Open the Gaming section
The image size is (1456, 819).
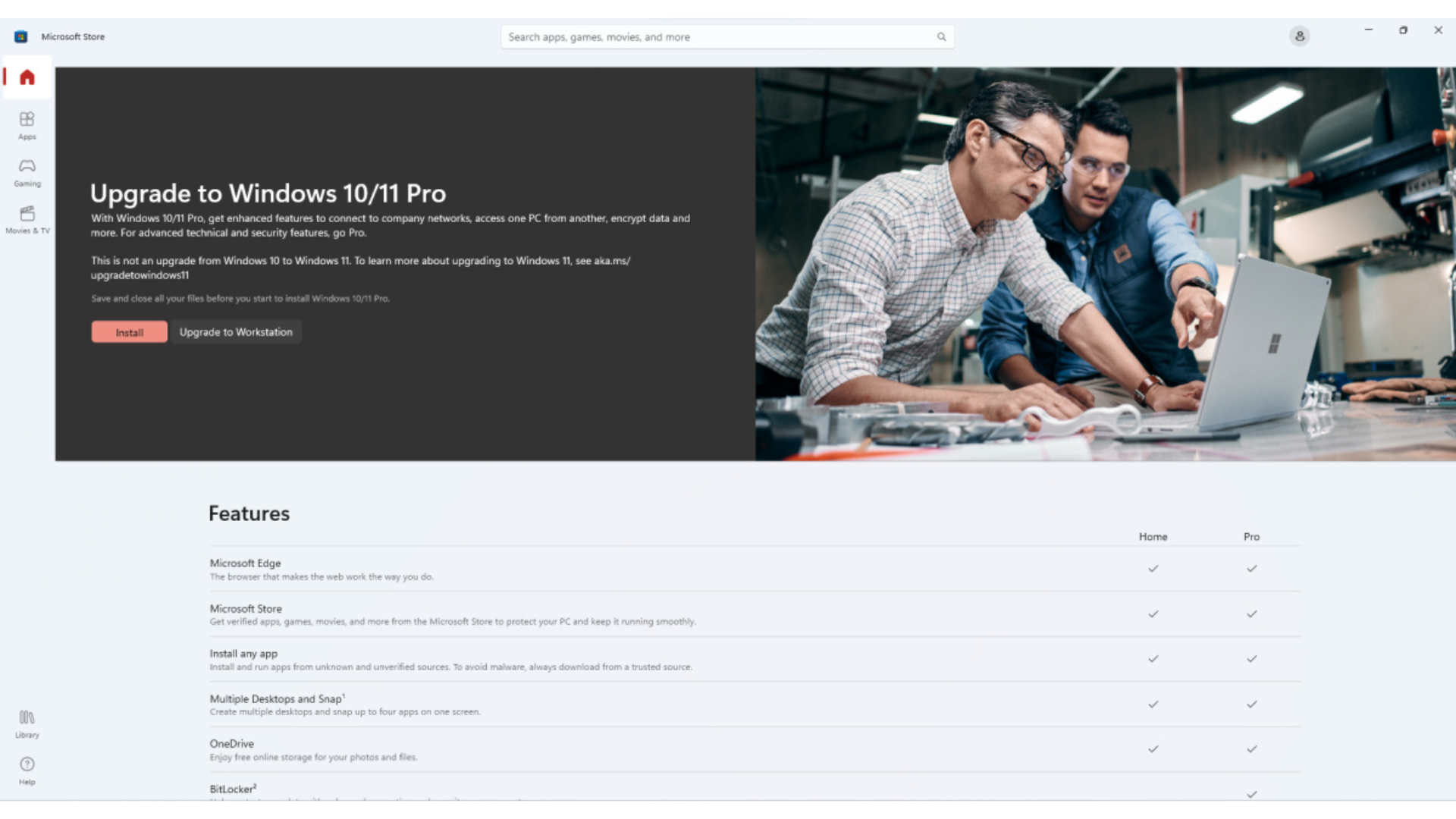pos(27,171)
